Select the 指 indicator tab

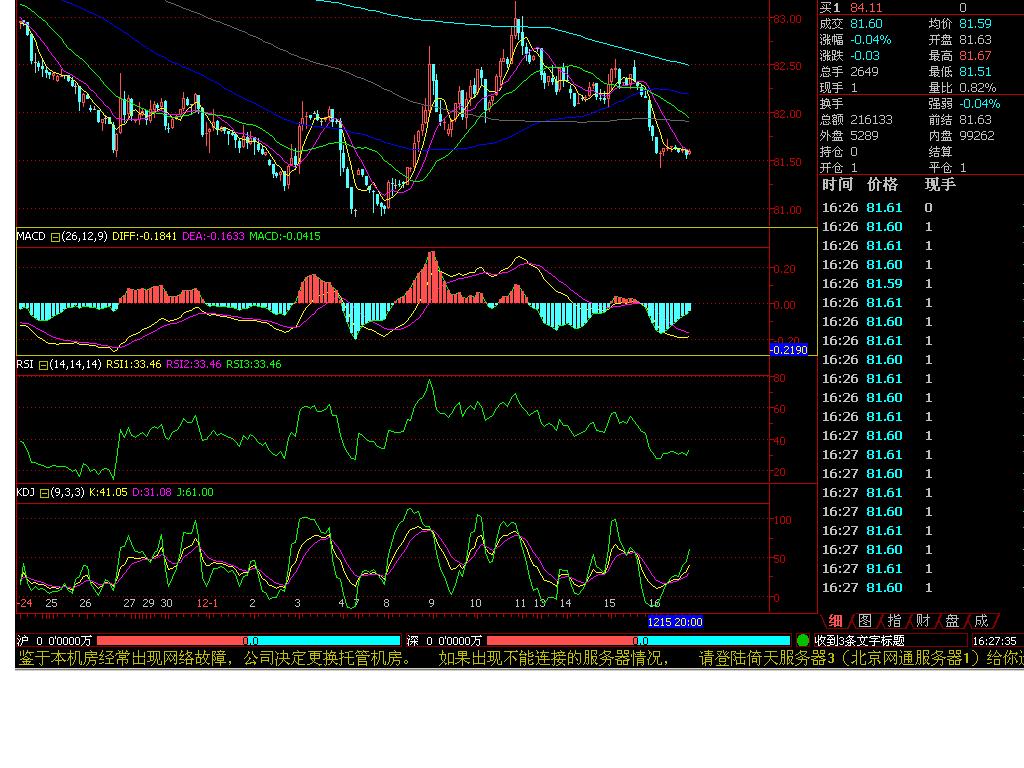click(894, 620)
